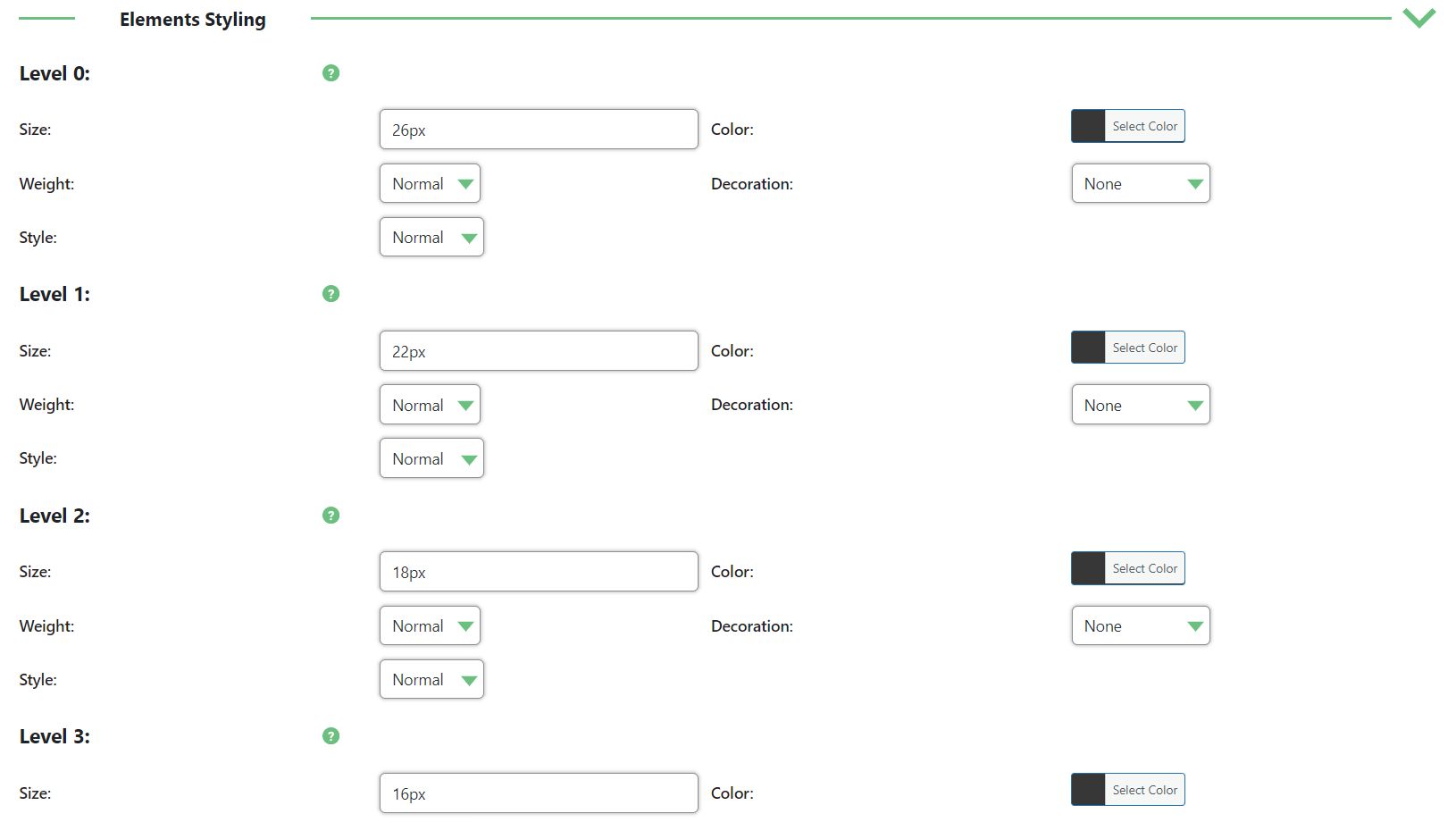Image resolution: width=1456 pixels, height=822 pixels.
Task: Click the Level 1: heading
Action: (x=54, y=294)
